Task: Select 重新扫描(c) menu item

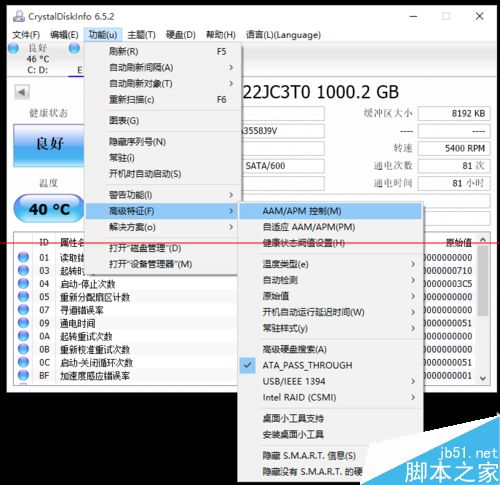Action: (x=163, y=100)
